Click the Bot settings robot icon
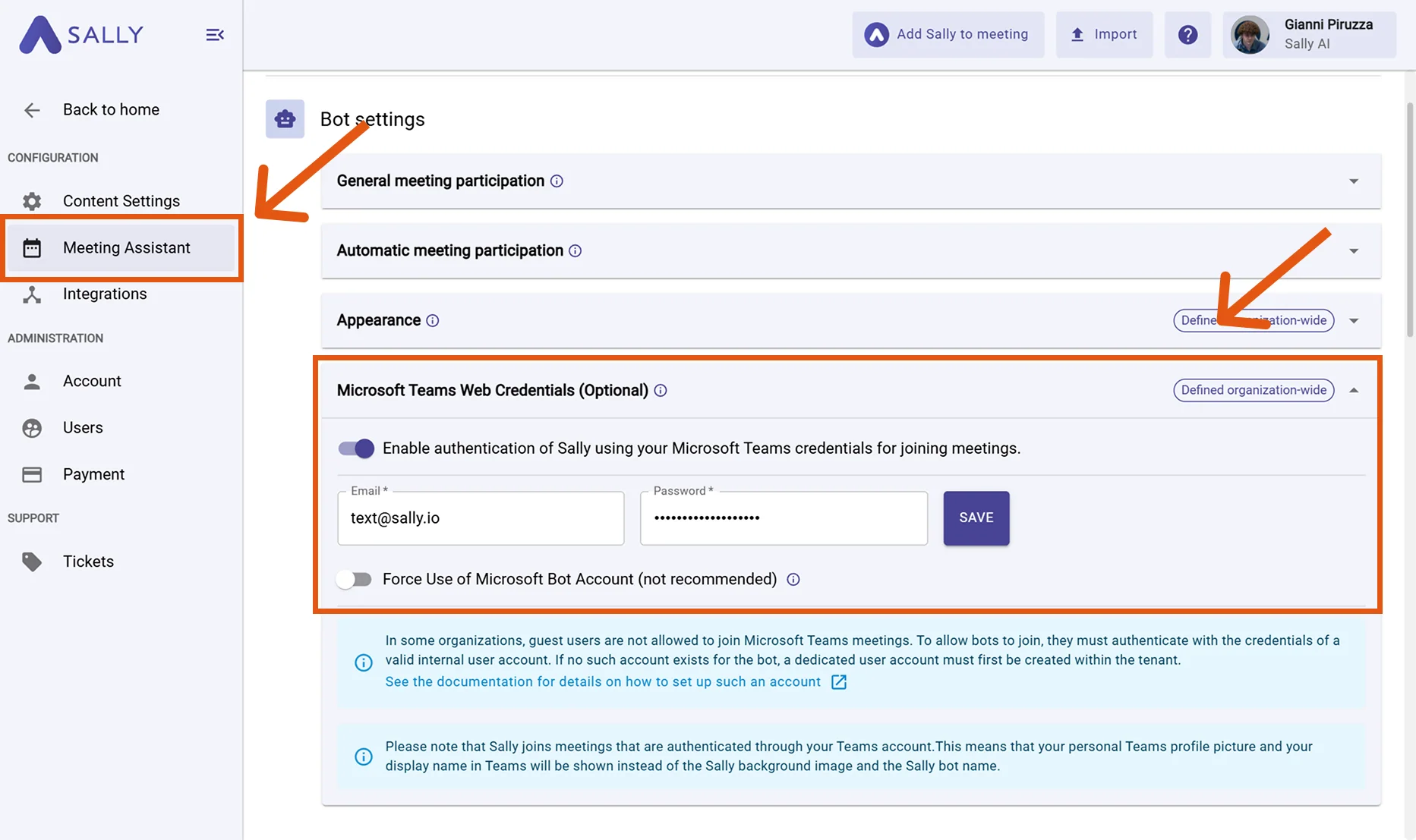 tap(285, 118)
